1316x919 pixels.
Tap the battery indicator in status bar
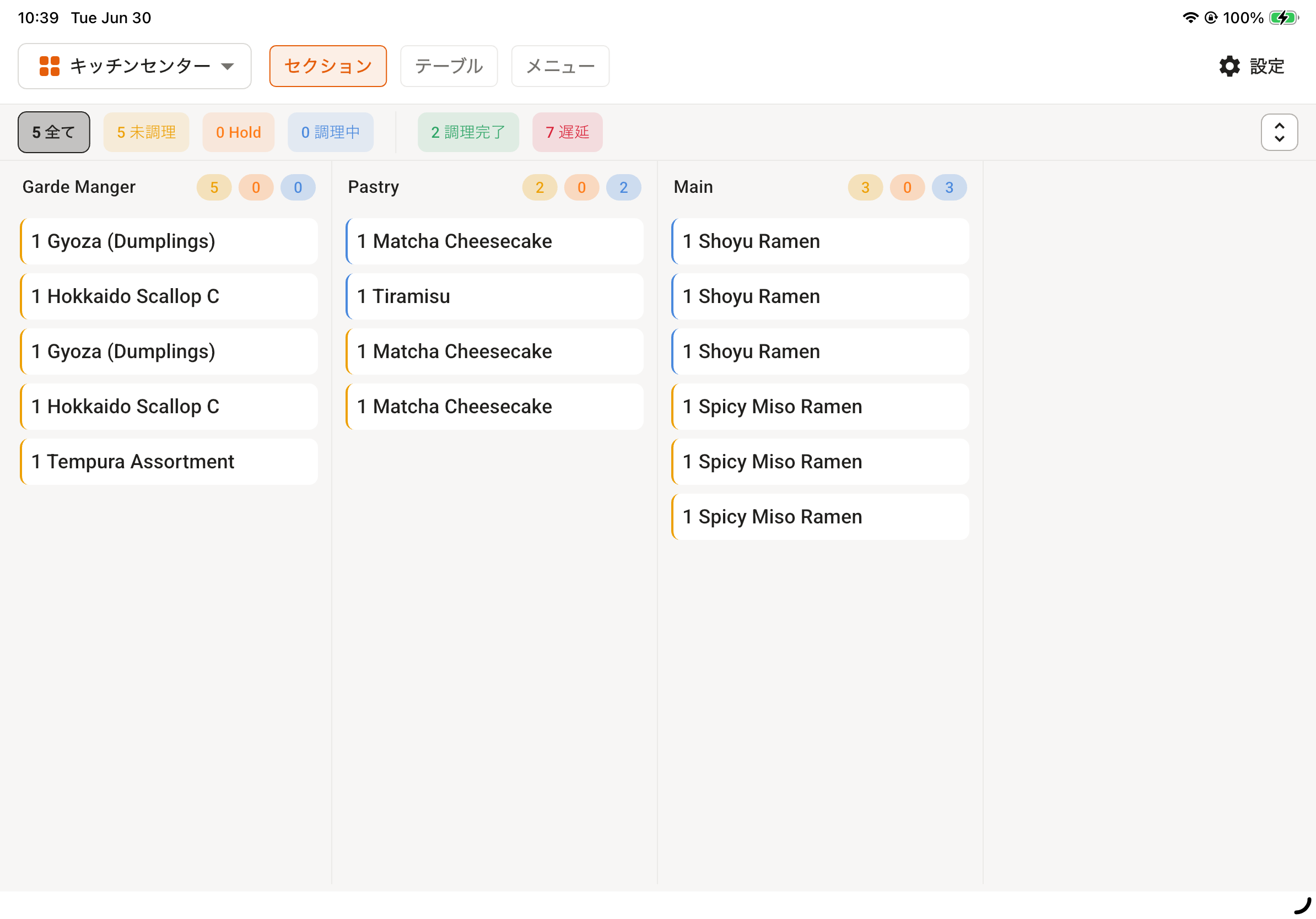click(x=1284, y=18)
